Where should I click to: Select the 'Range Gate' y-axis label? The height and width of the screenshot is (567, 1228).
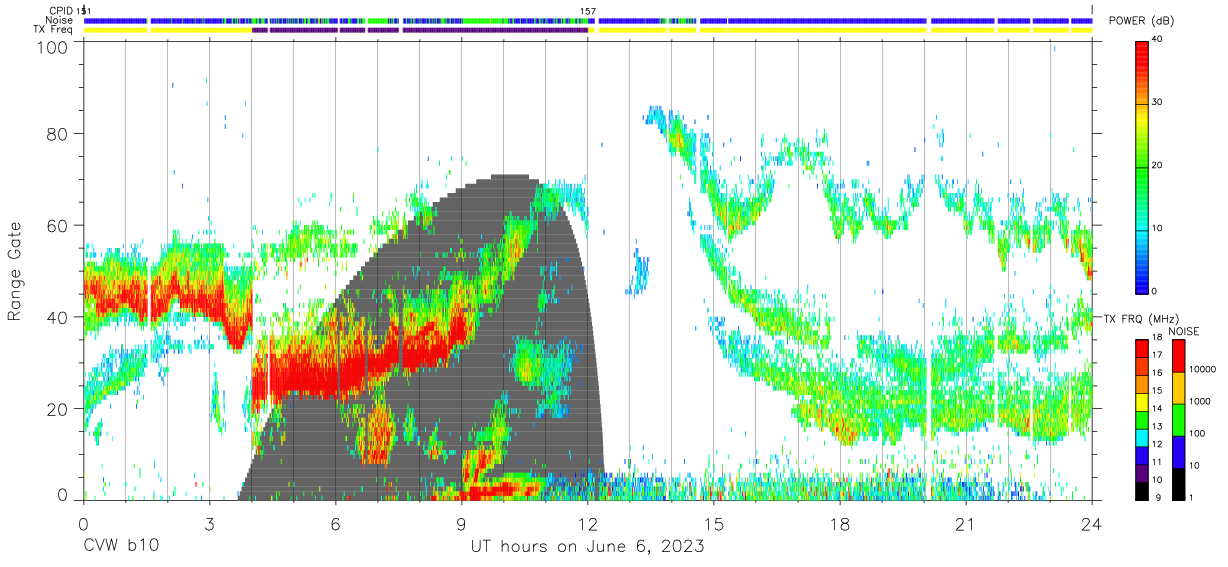point(15,272)
